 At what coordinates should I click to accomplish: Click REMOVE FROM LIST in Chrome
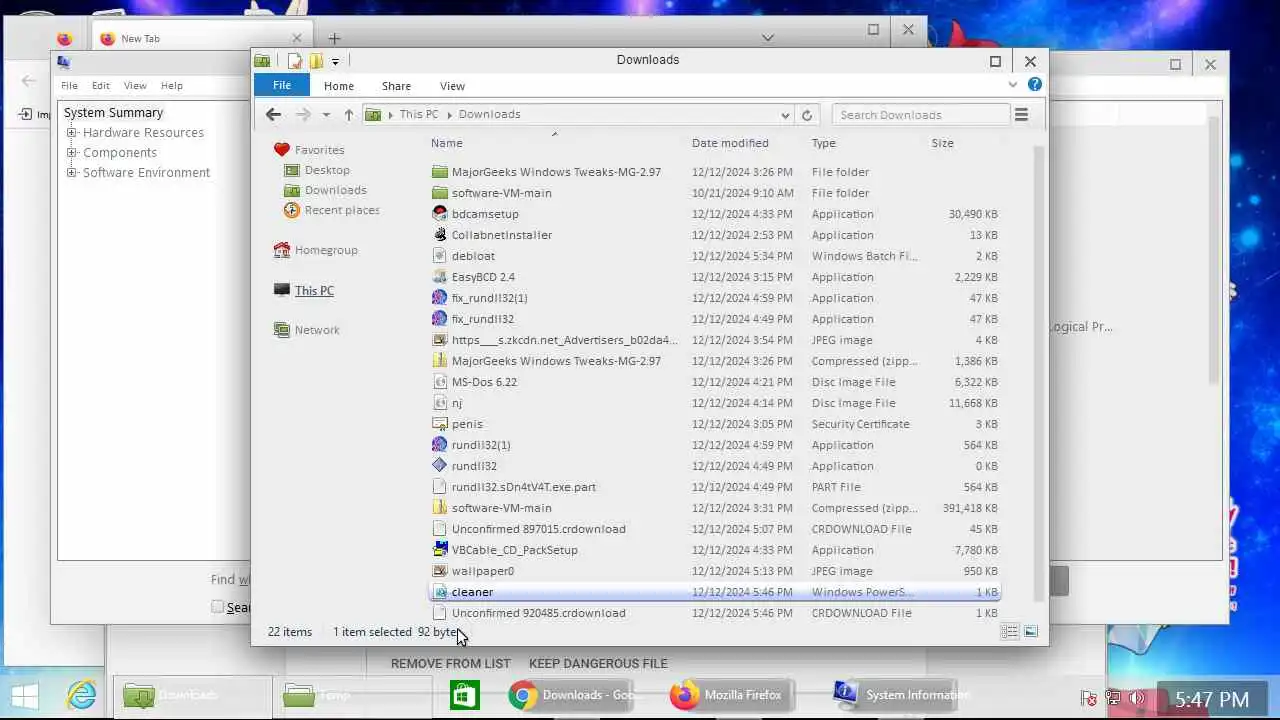pyautogui.click(x=450, y=663)
